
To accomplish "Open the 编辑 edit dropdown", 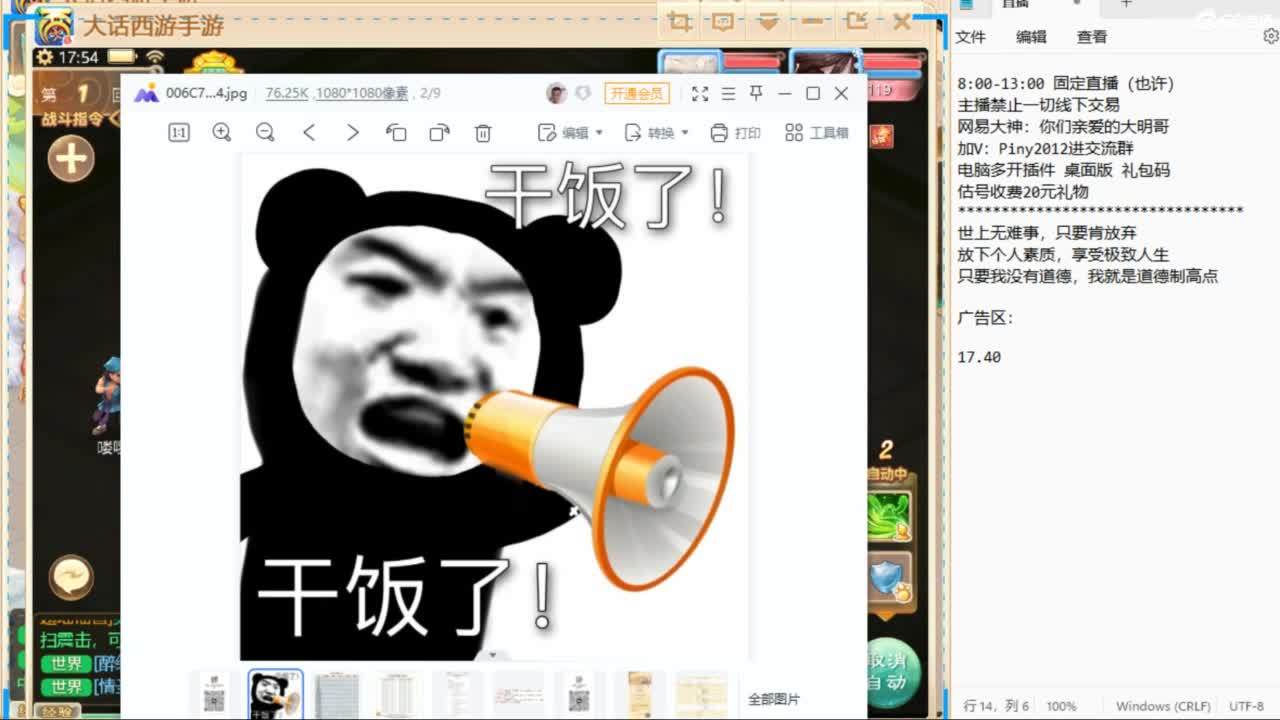I will point(570,132).
